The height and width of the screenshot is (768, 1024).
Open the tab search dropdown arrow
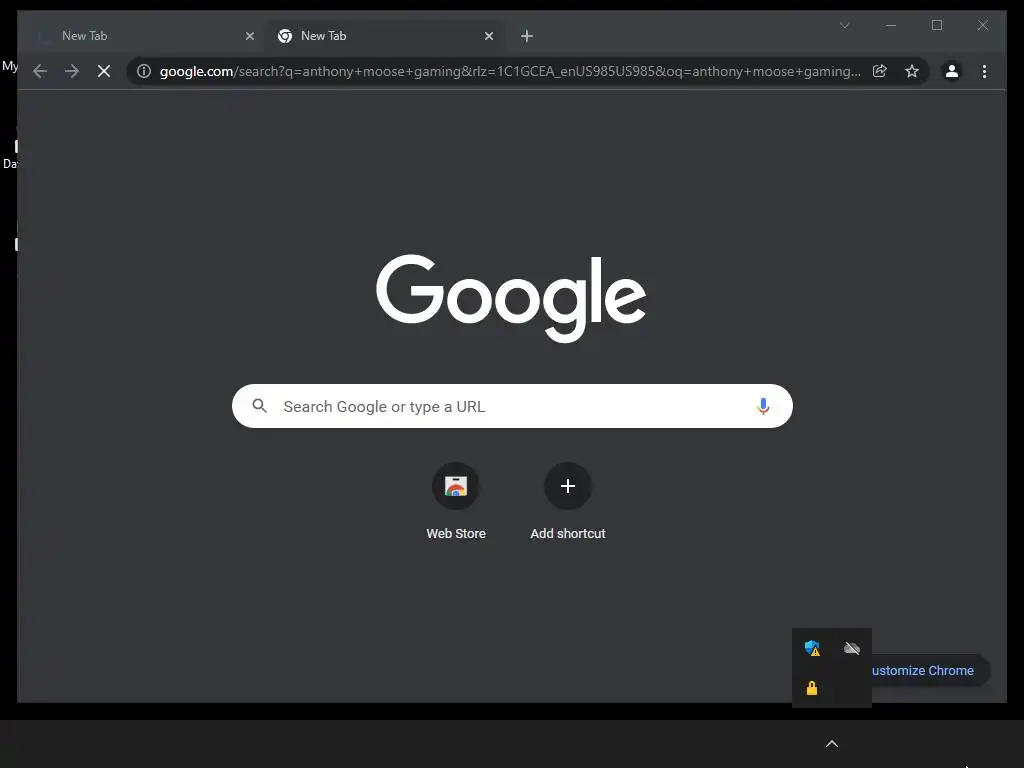tap(844, 25)
